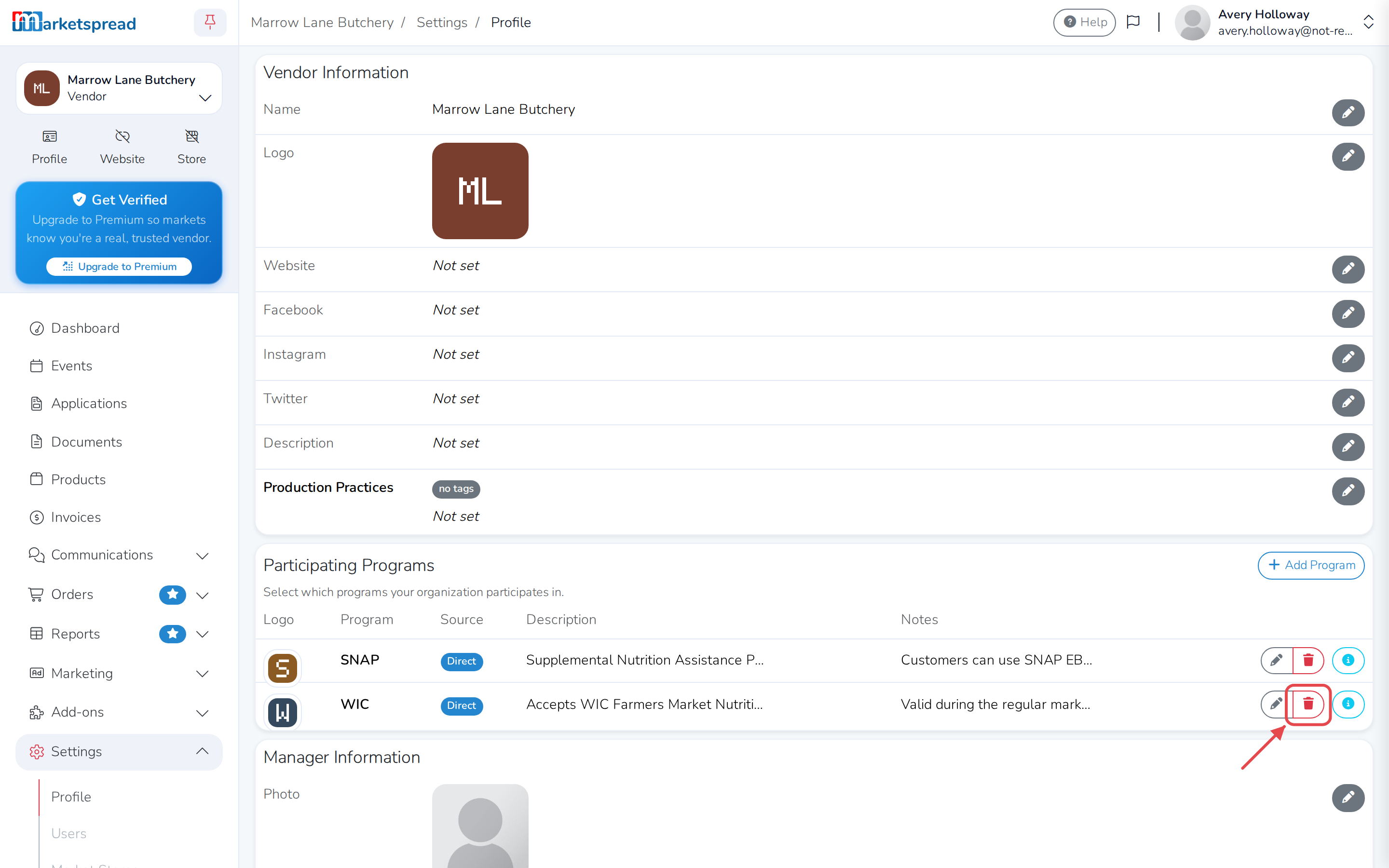
Task: Click the pin sidebar icon
Action: [x=210, y=22]
